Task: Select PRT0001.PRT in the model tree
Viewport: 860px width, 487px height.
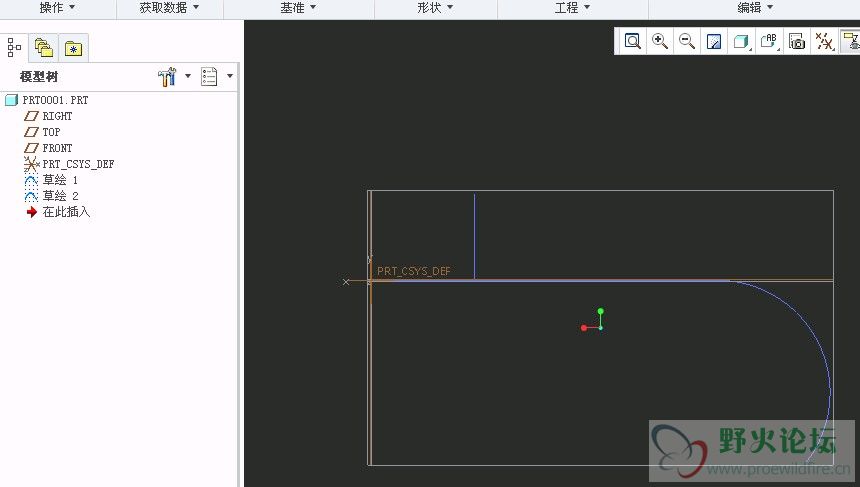Action: point(55,100)
